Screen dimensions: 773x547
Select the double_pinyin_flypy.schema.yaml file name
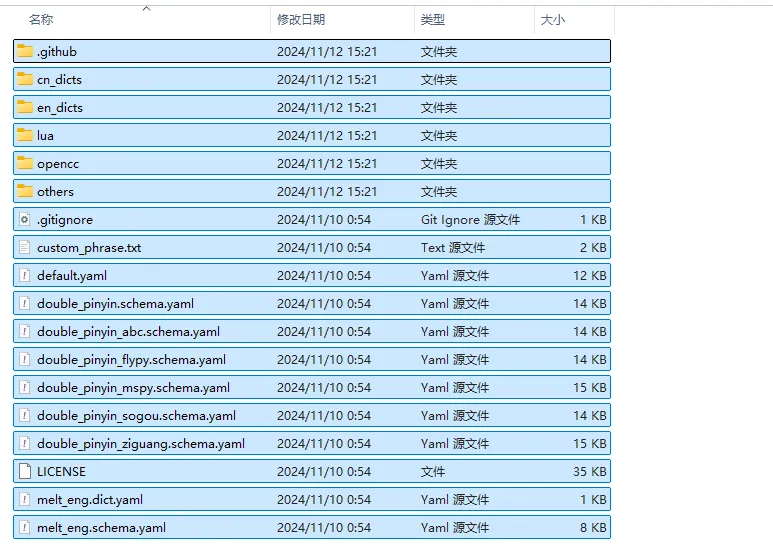(x=131, y=360)
